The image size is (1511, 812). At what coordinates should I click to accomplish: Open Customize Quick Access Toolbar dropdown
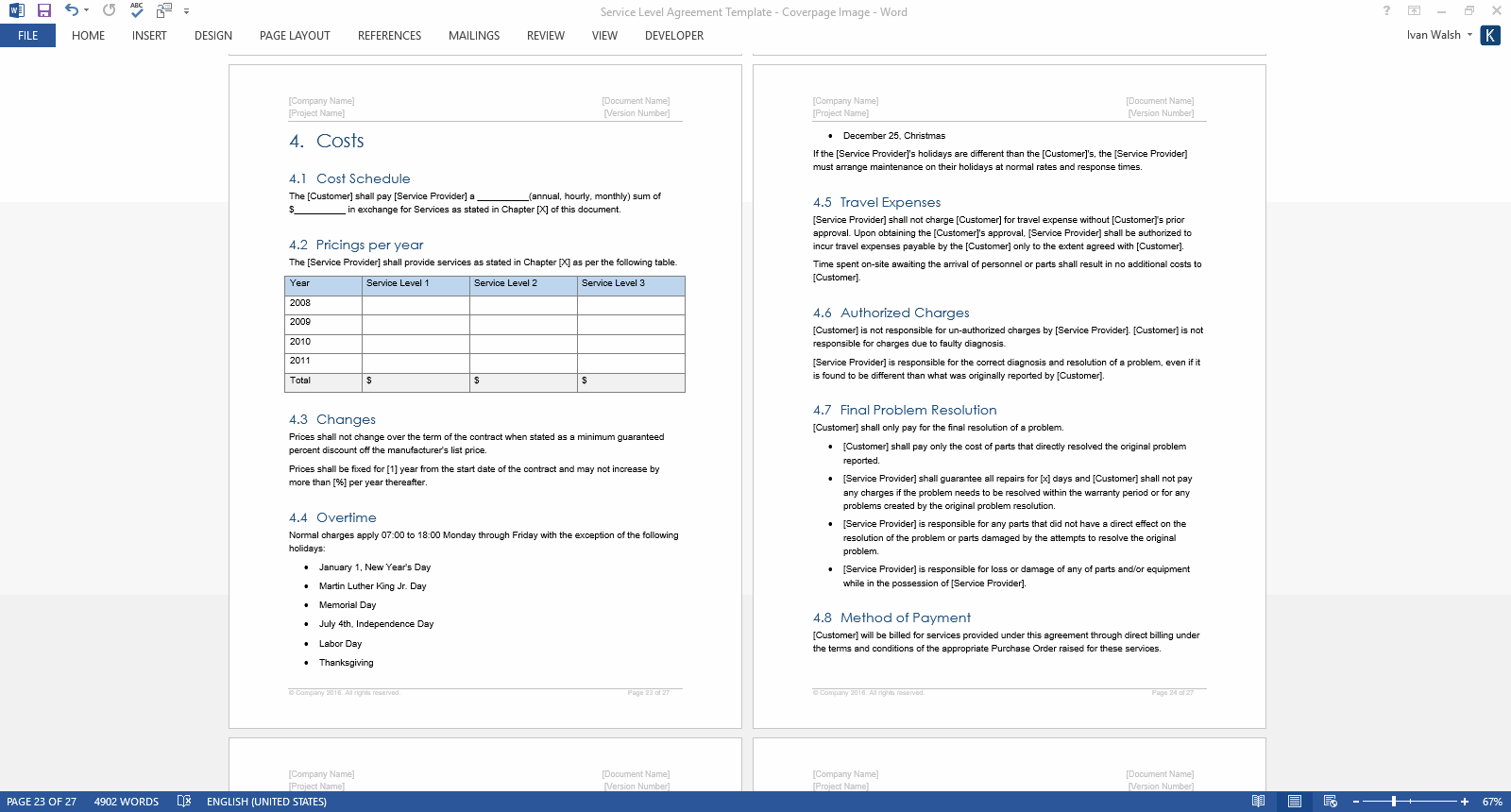click(x=186, y=11)
